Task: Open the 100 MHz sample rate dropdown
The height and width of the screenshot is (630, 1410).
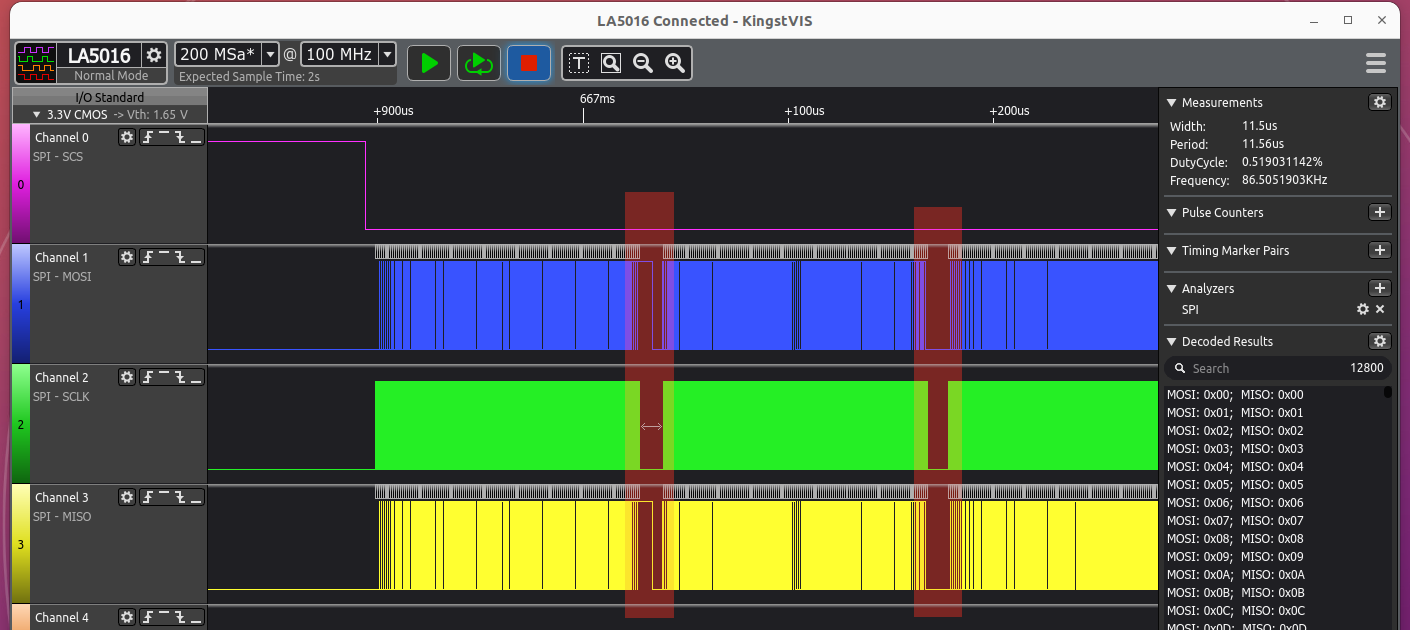Action: (x=388, y=54)
